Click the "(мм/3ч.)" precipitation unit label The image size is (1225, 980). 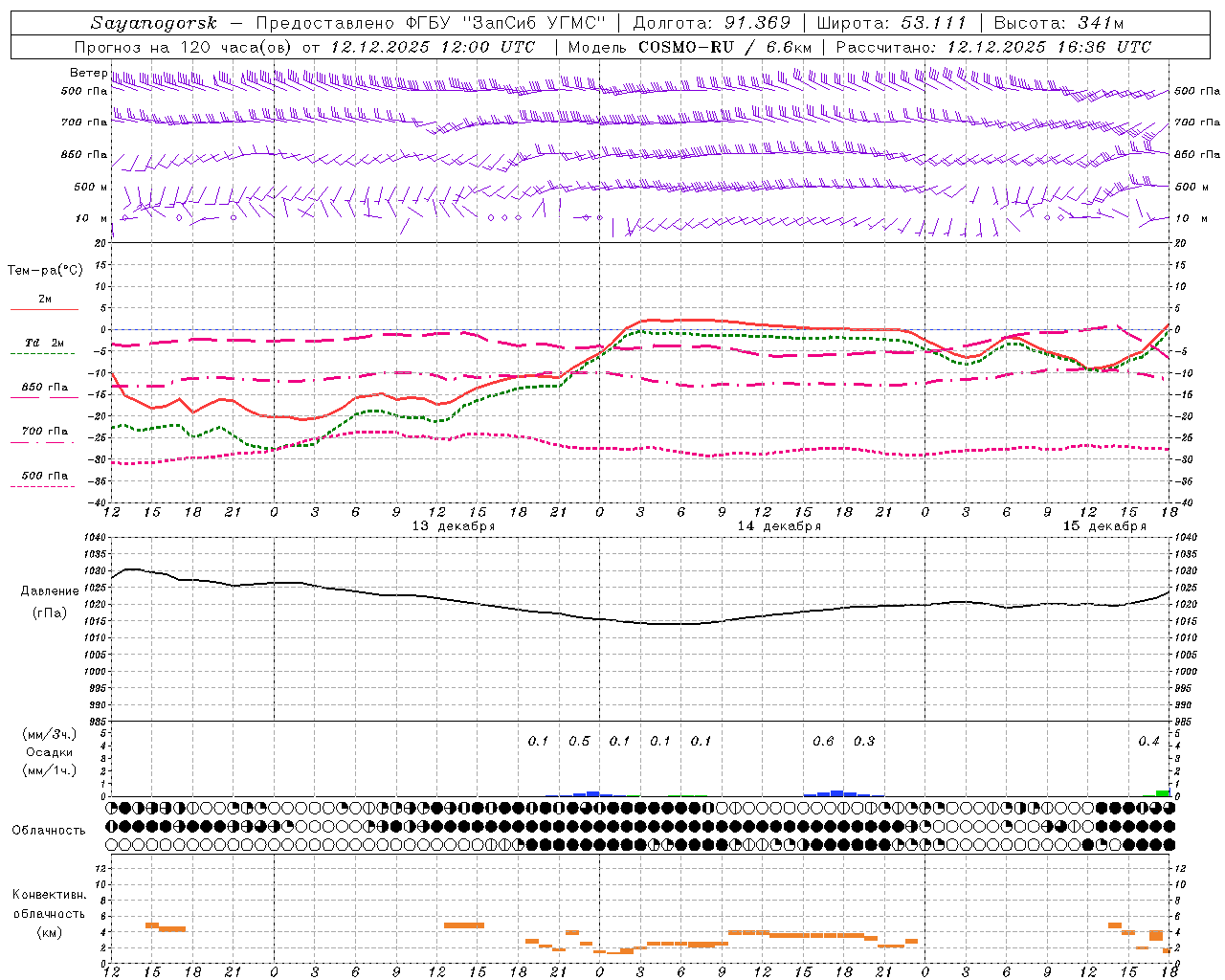pyautogui.click(x=50, y=734)
